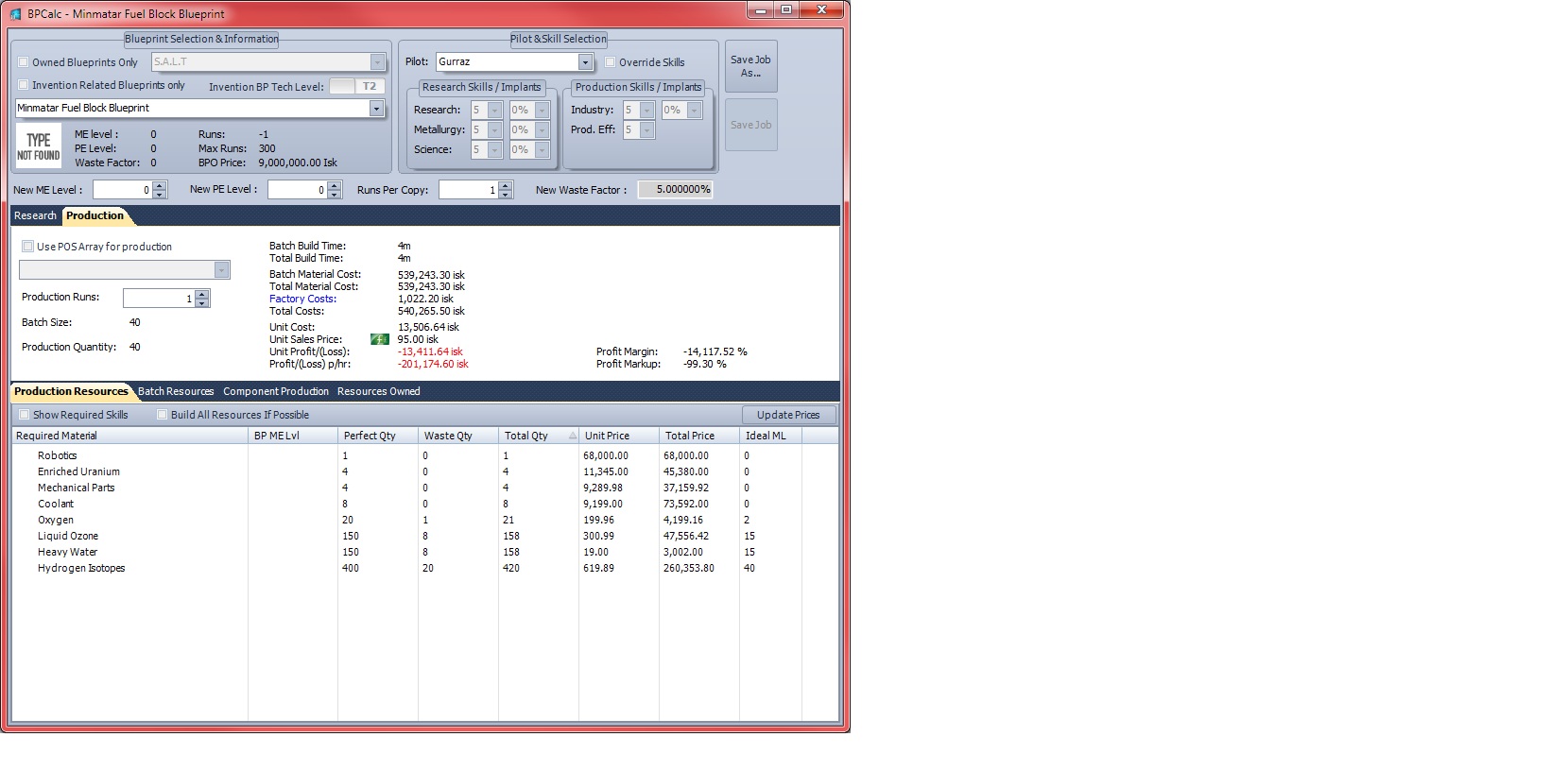
Task: Open the Factory Costs link
Action: 302,299
